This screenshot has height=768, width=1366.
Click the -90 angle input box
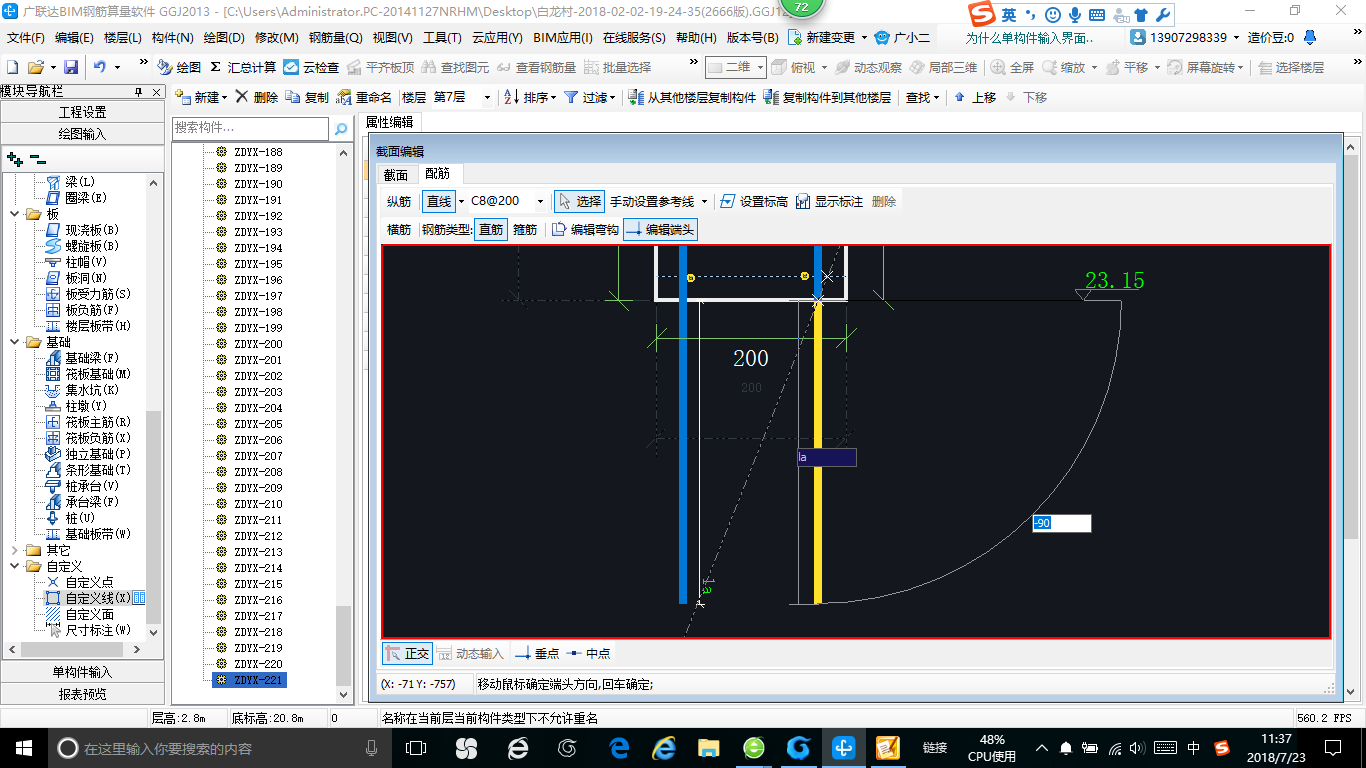1061,523
